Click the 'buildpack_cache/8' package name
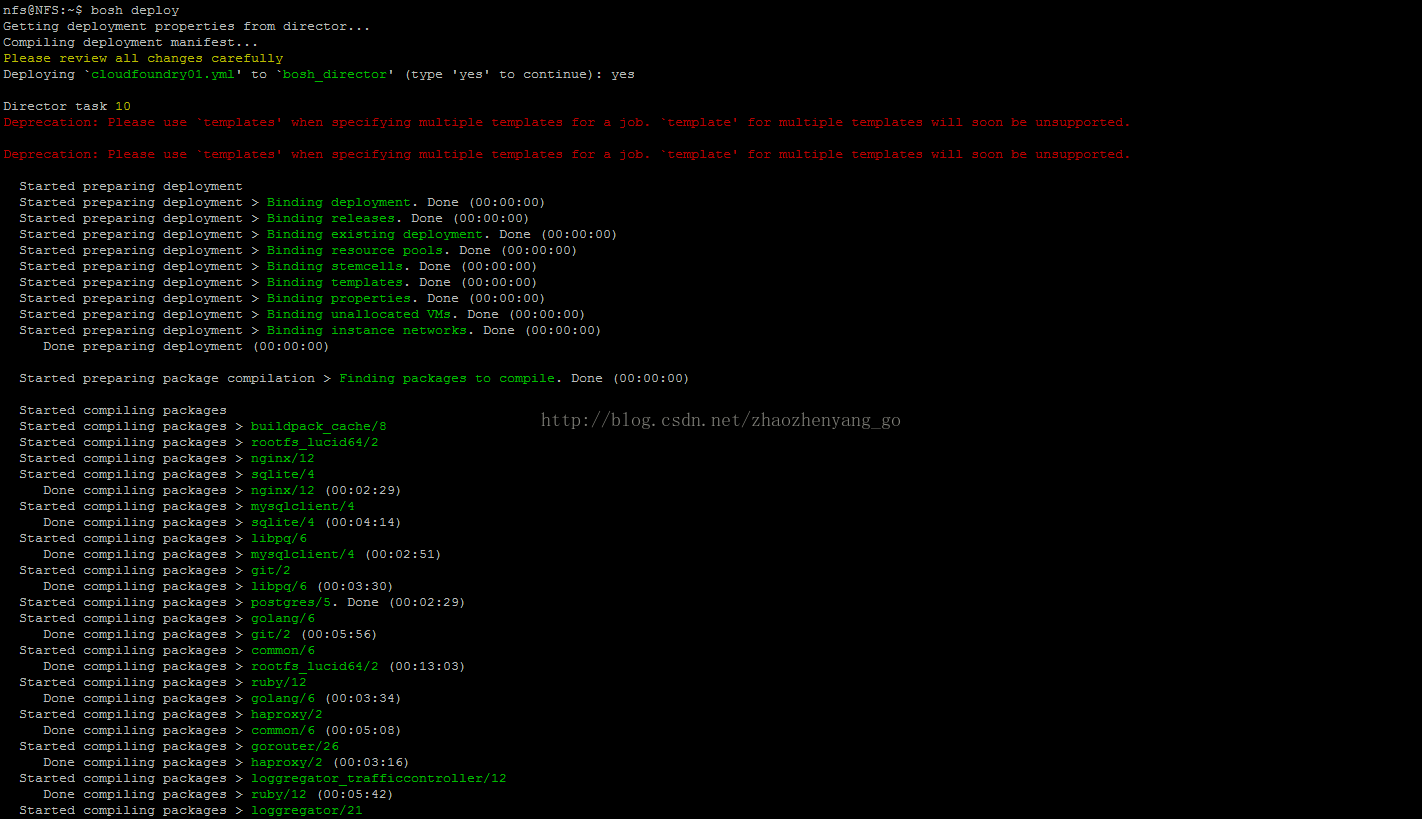The height and width of the screenshot is (819, 1422). [x=319, y=426]
